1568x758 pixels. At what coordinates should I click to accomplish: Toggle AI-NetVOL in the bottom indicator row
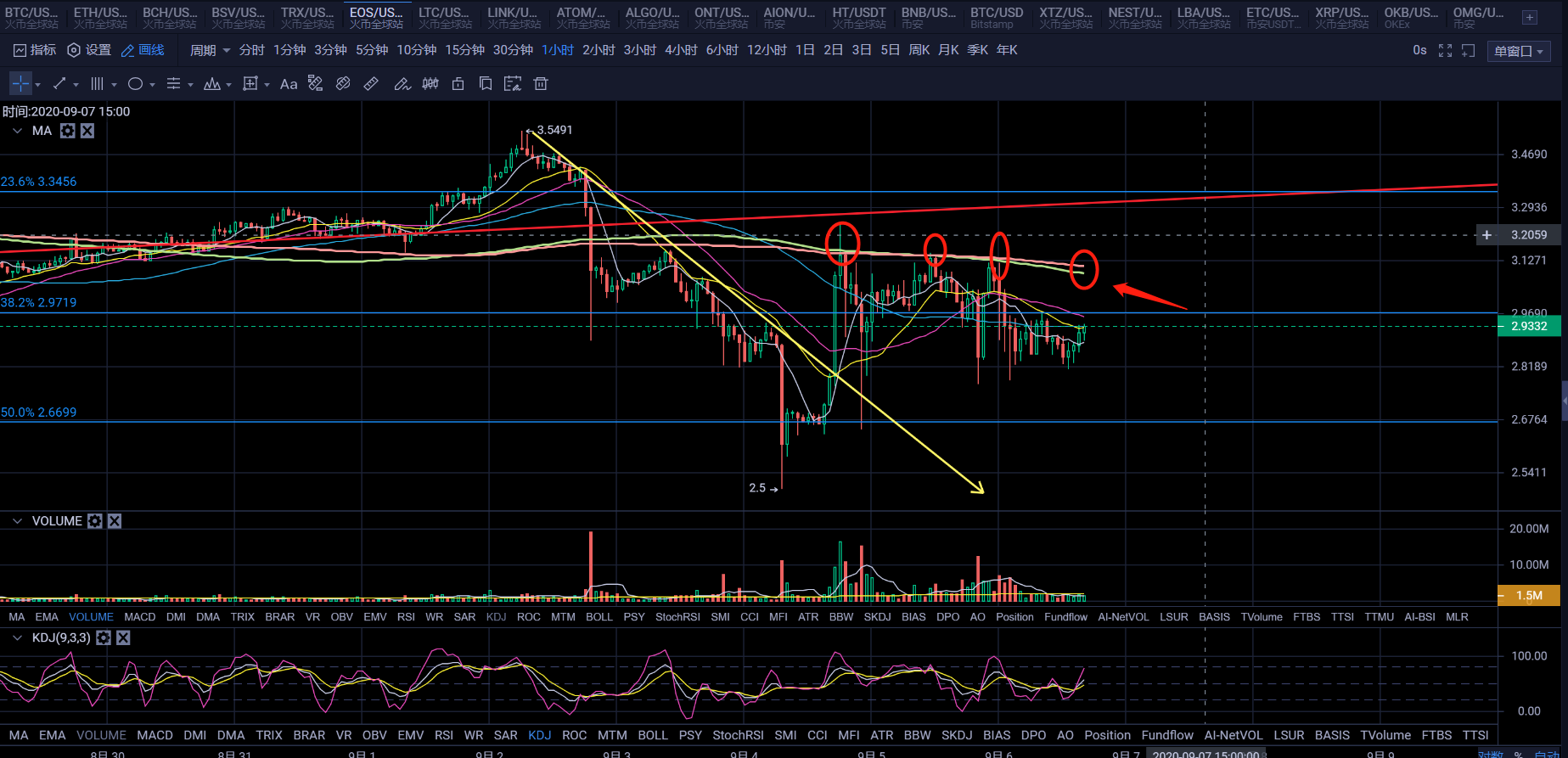point(1234,735)
